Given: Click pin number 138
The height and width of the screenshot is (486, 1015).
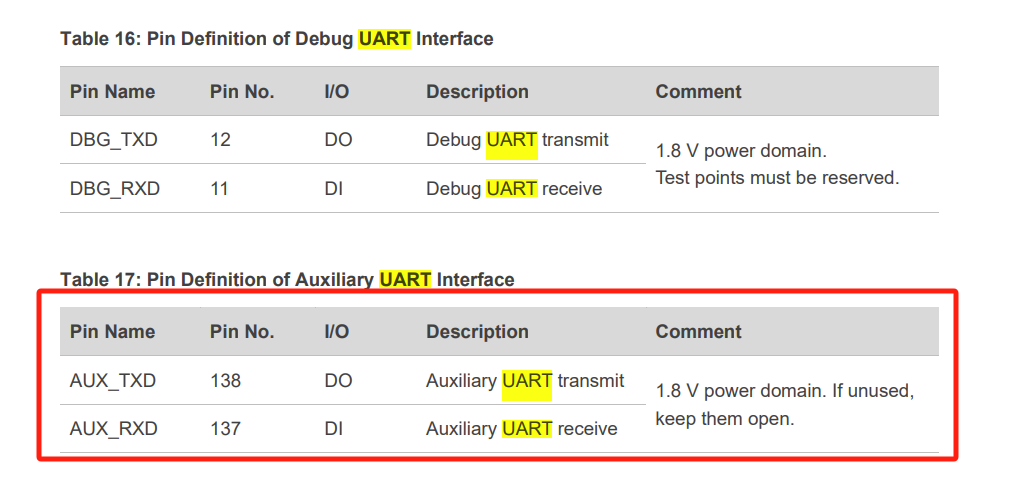Looking at the screenshot, I should pos(225,380).
